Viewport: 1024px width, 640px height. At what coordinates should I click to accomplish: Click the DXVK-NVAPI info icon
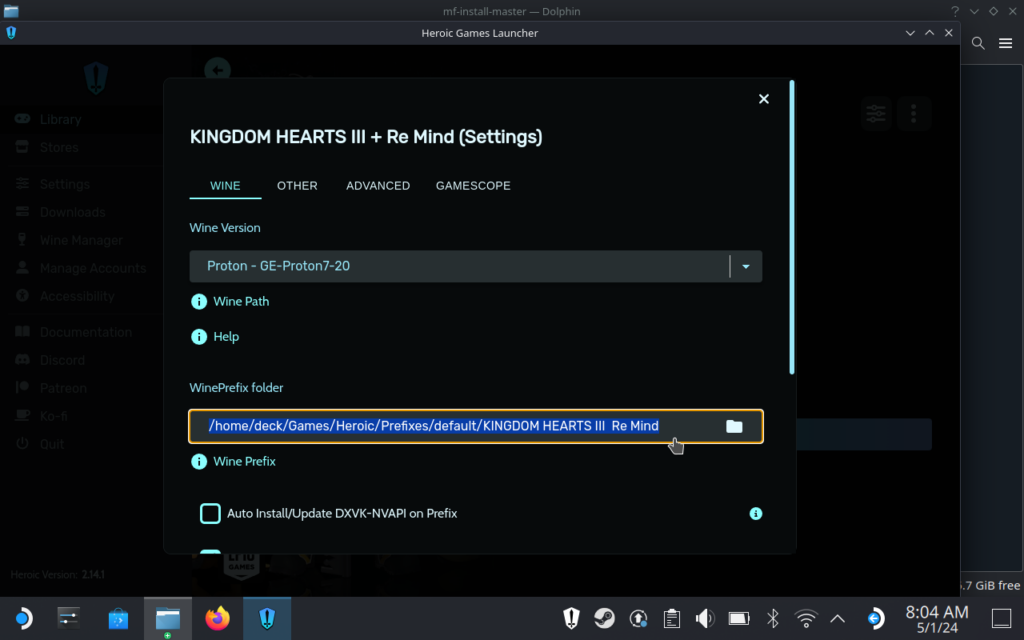click(x=756, y=514)
